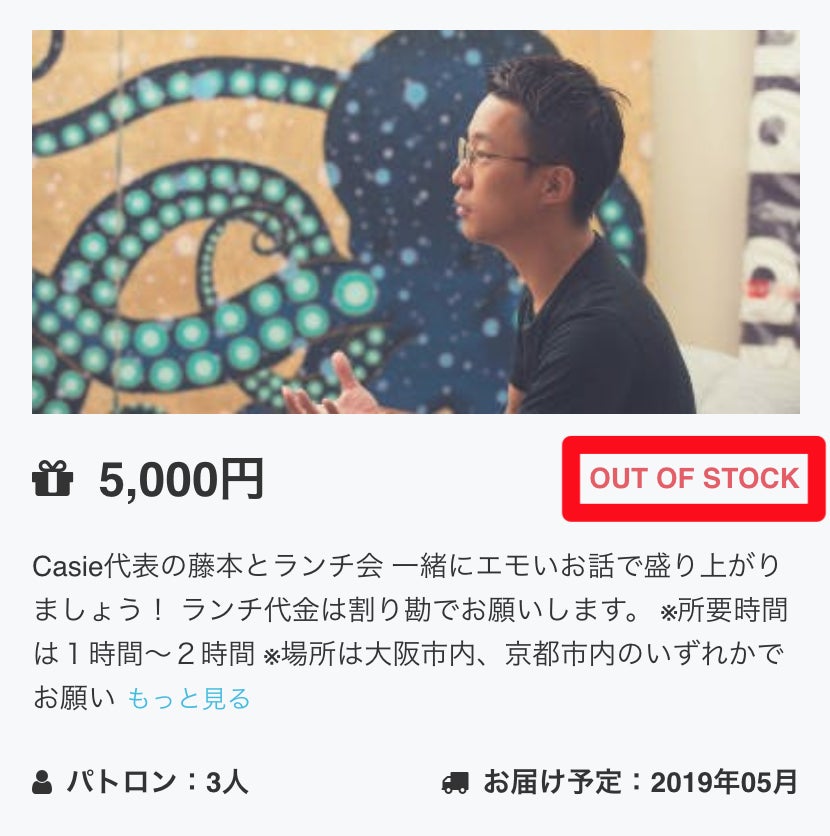
Task: Click the 2019年05月 delivery date
Action: coord(724,782)
